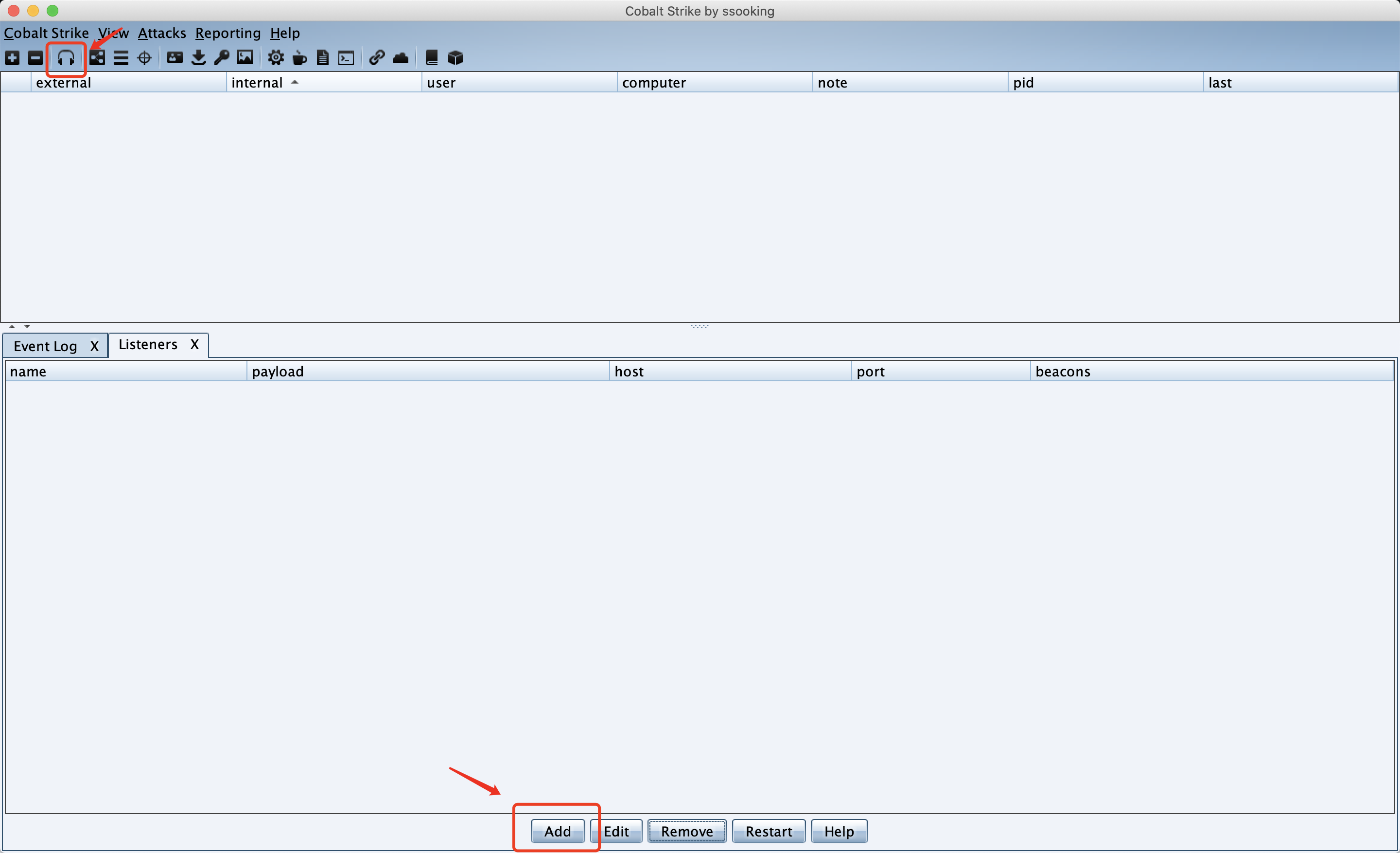Click the headphones Listeners toolbar icon
1400x853 pixels.
point(66,58)
